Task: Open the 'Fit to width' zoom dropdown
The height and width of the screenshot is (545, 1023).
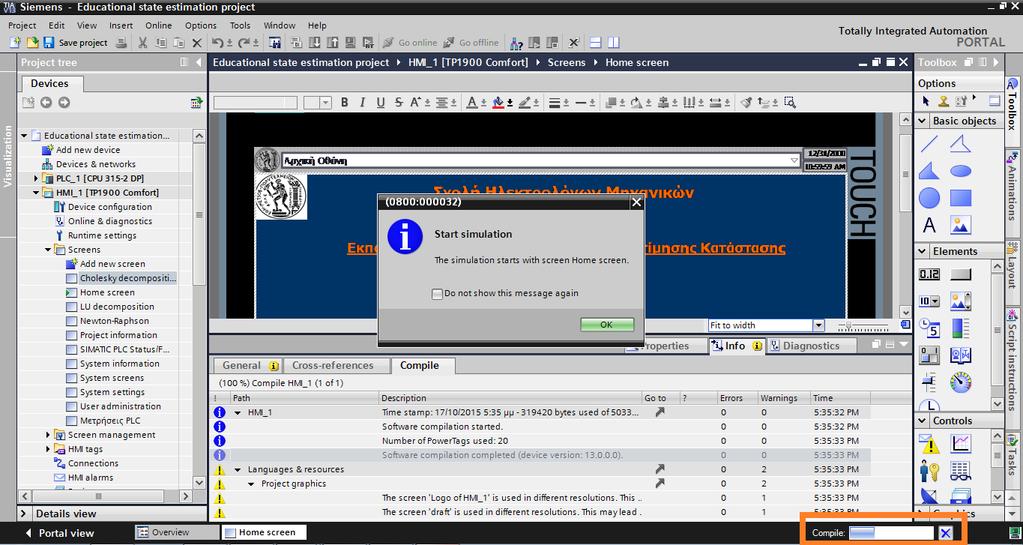Action: [x=819, y=325]
